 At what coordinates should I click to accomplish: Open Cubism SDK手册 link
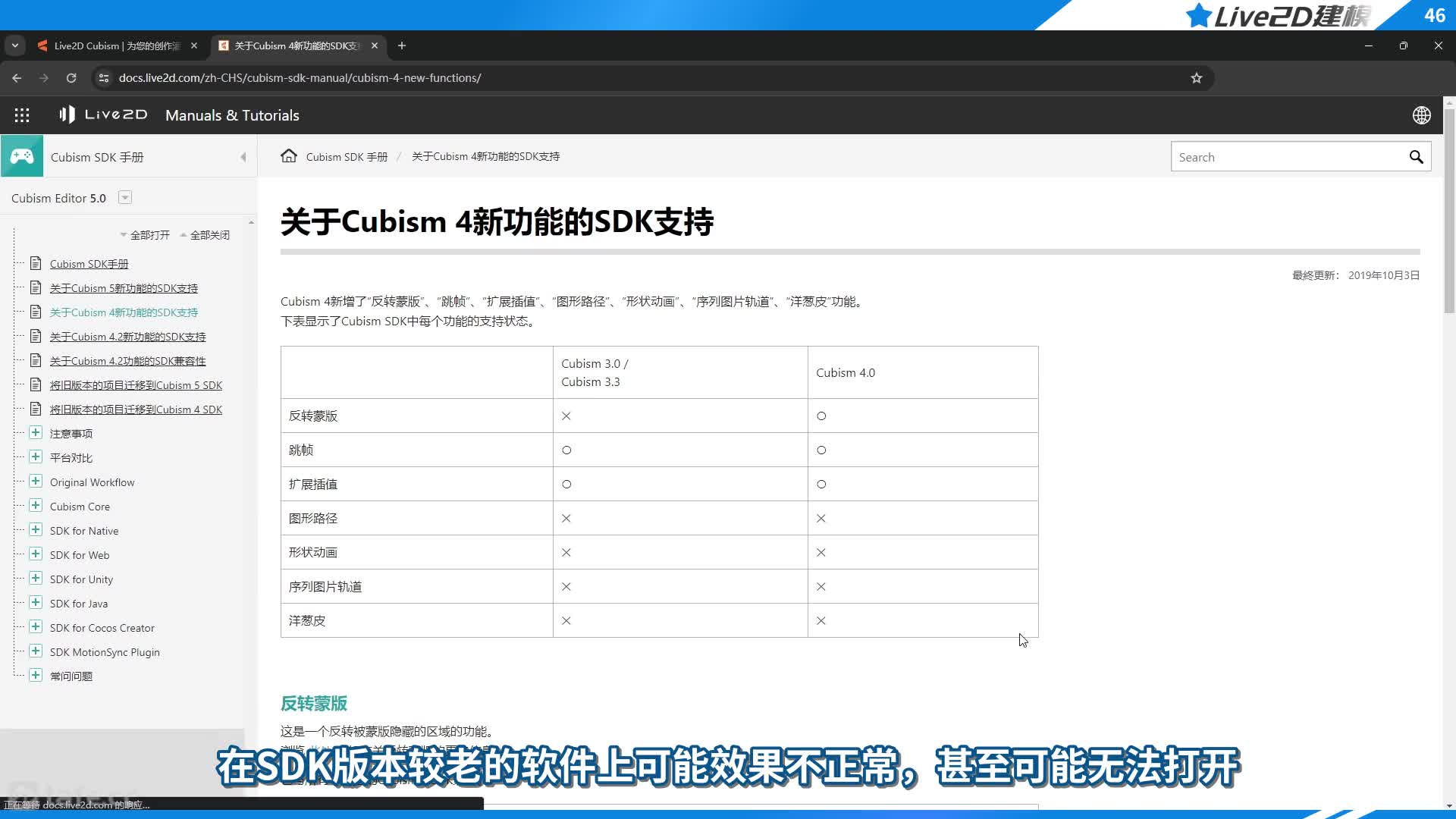coord(89,264)
